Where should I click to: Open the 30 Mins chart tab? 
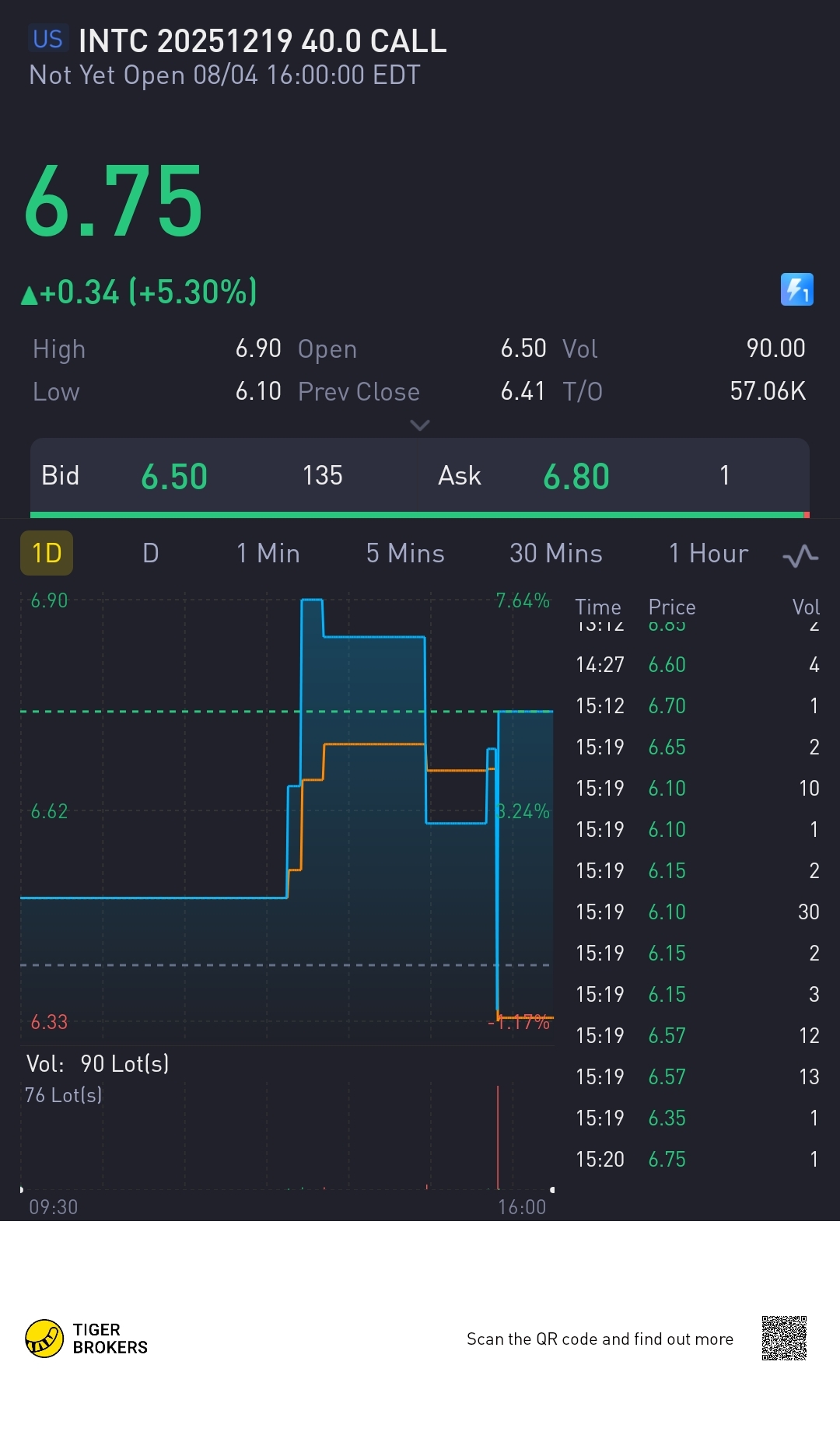tap(555, 553)
